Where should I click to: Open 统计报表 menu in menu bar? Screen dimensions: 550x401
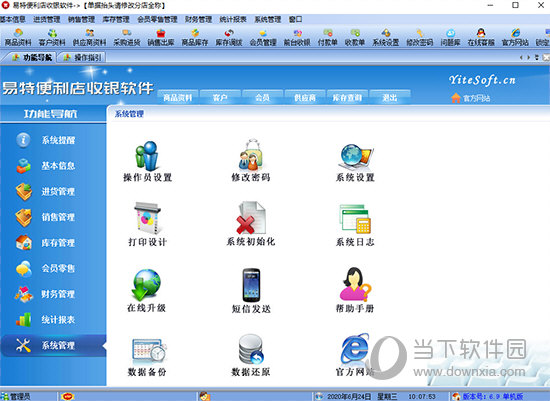233,19
